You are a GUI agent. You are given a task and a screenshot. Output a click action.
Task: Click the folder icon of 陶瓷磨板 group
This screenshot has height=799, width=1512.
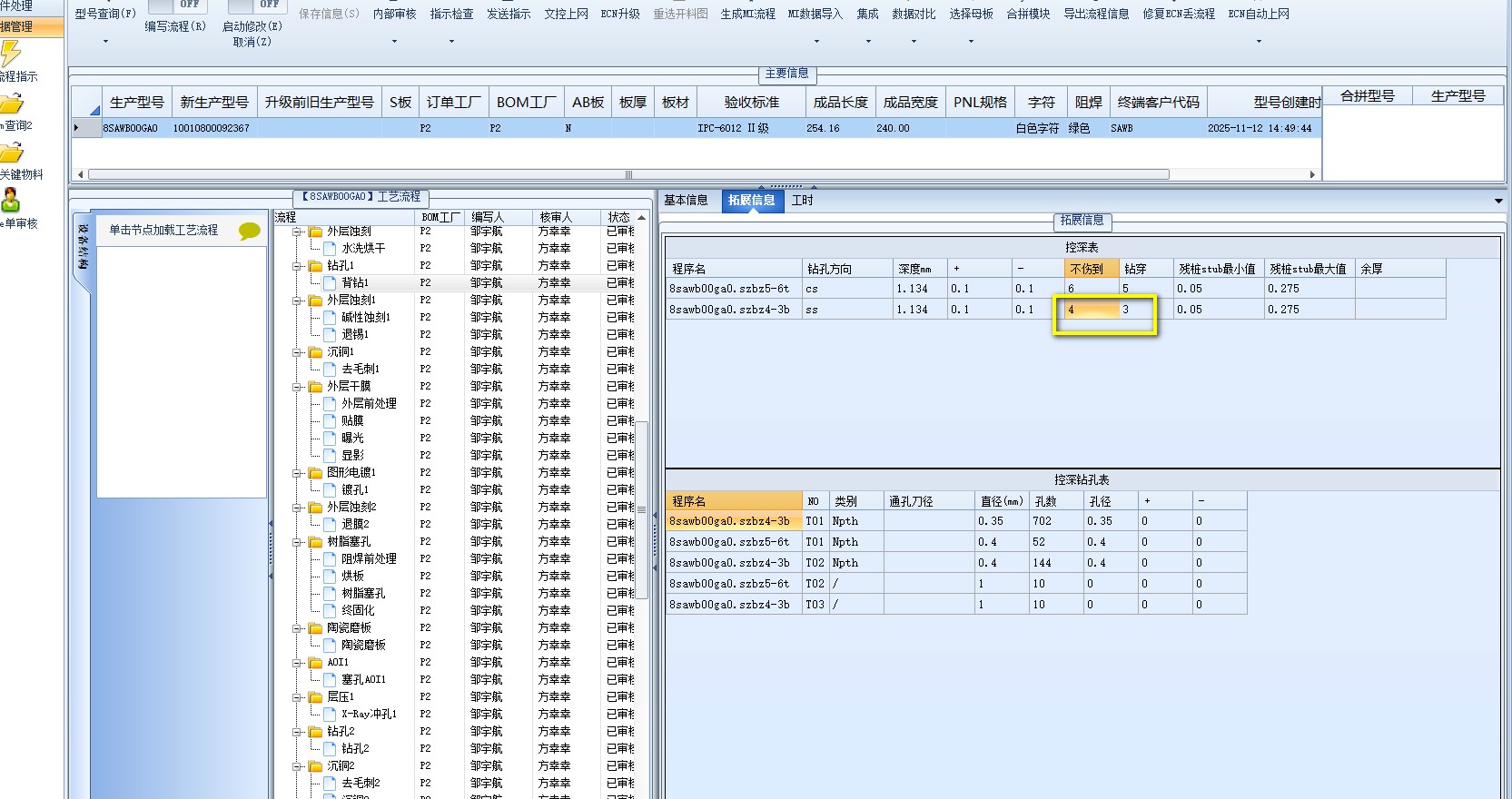[316, 628]
